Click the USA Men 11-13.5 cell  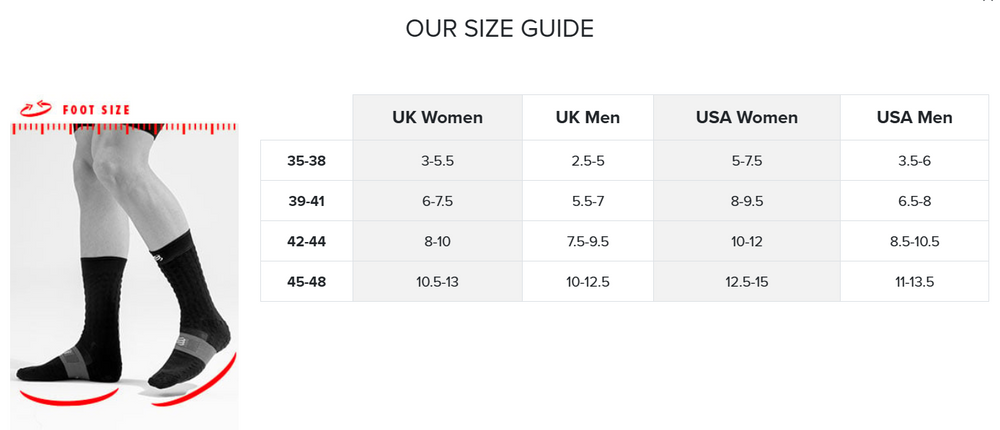tap(914, 282)
